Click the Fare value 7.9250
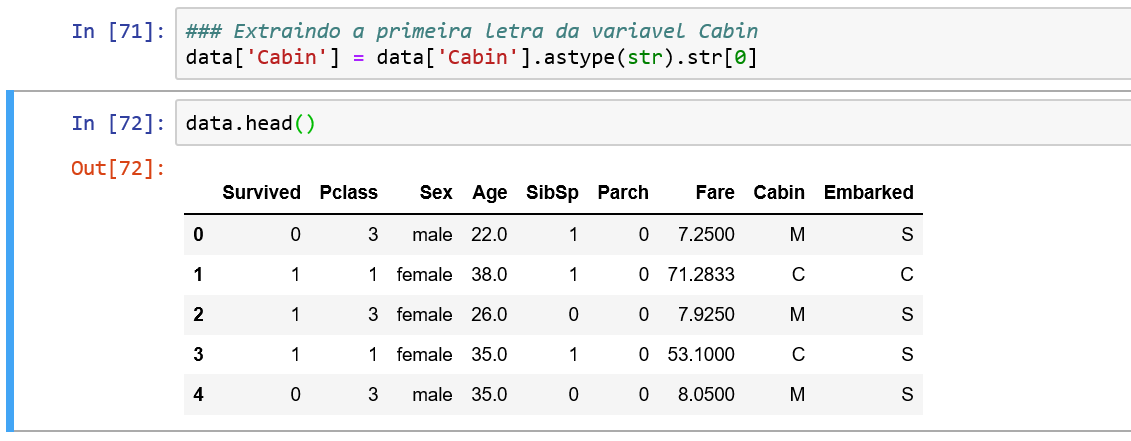The height and width of the screenshot is (441, 1131). (x=707, y=315)
